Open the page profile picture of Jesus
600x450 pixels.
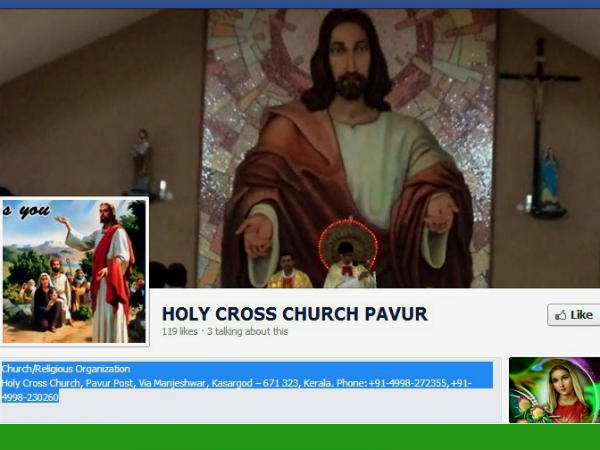pyautogui.click(x=74, y=271)
